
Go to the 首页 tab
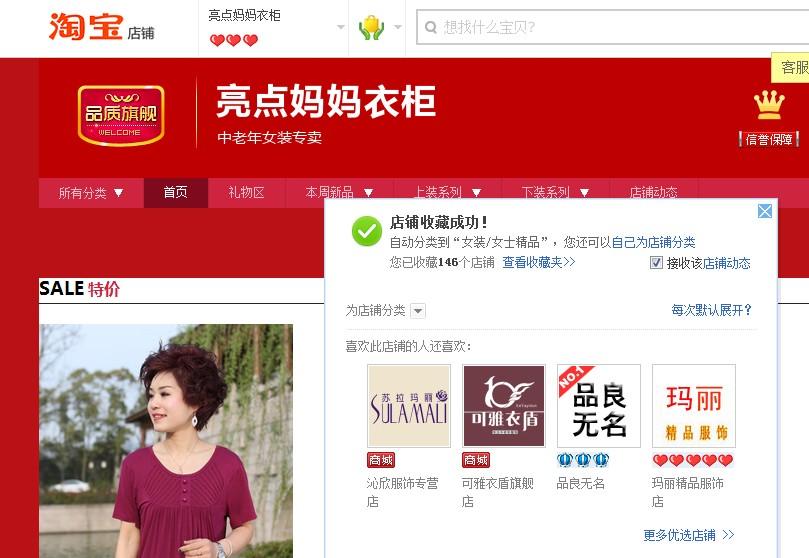pos(175,193)
